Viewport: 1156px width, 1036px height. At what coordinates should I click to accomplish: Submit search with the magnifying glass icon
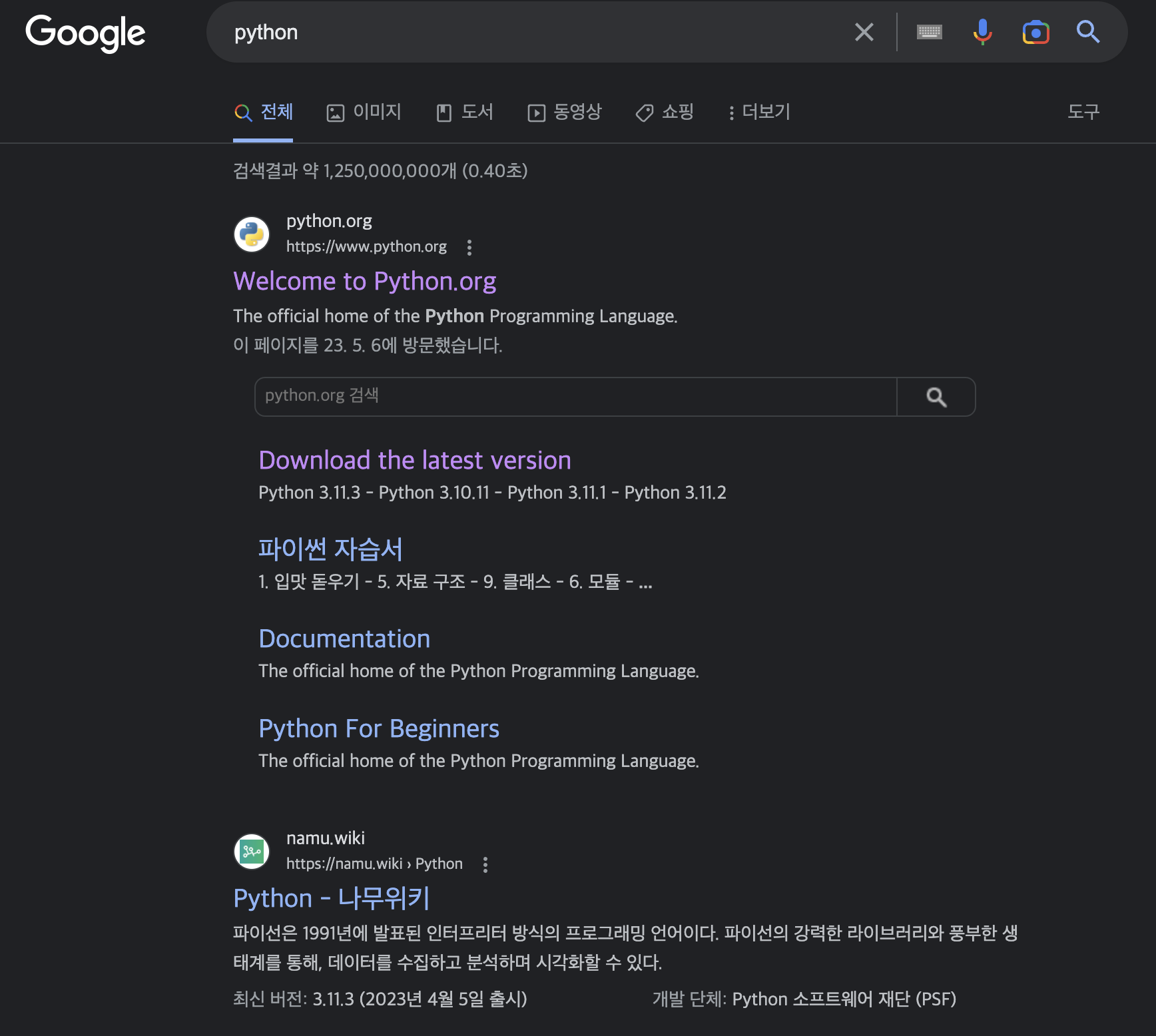click(x=1087, y=32)
